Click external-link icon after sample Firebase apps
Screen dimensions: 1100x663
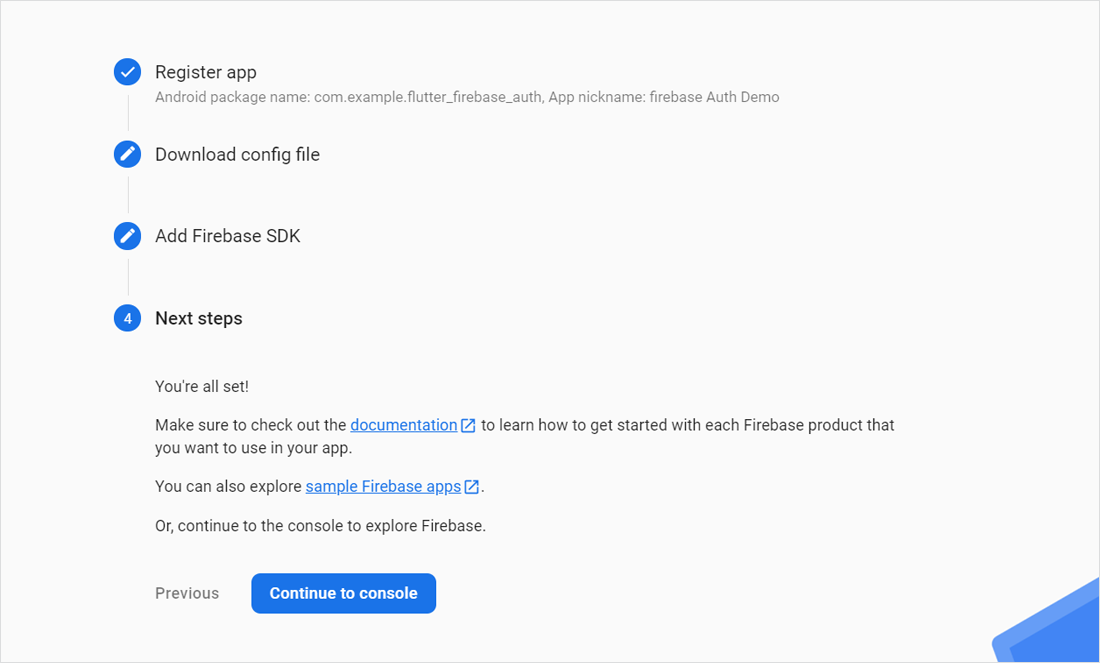472,486
